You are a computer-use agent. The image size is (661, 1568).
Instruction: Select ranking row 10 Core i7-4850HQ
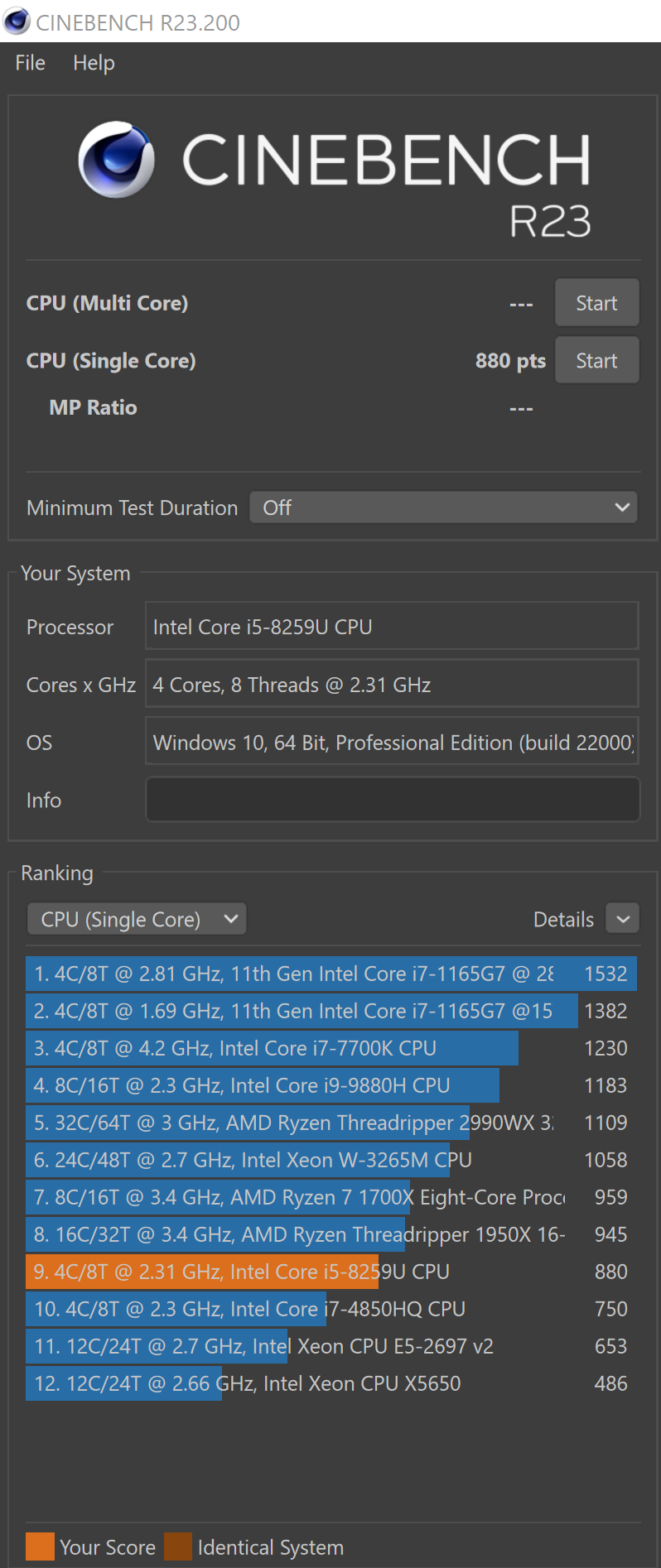coord(331,1309)
